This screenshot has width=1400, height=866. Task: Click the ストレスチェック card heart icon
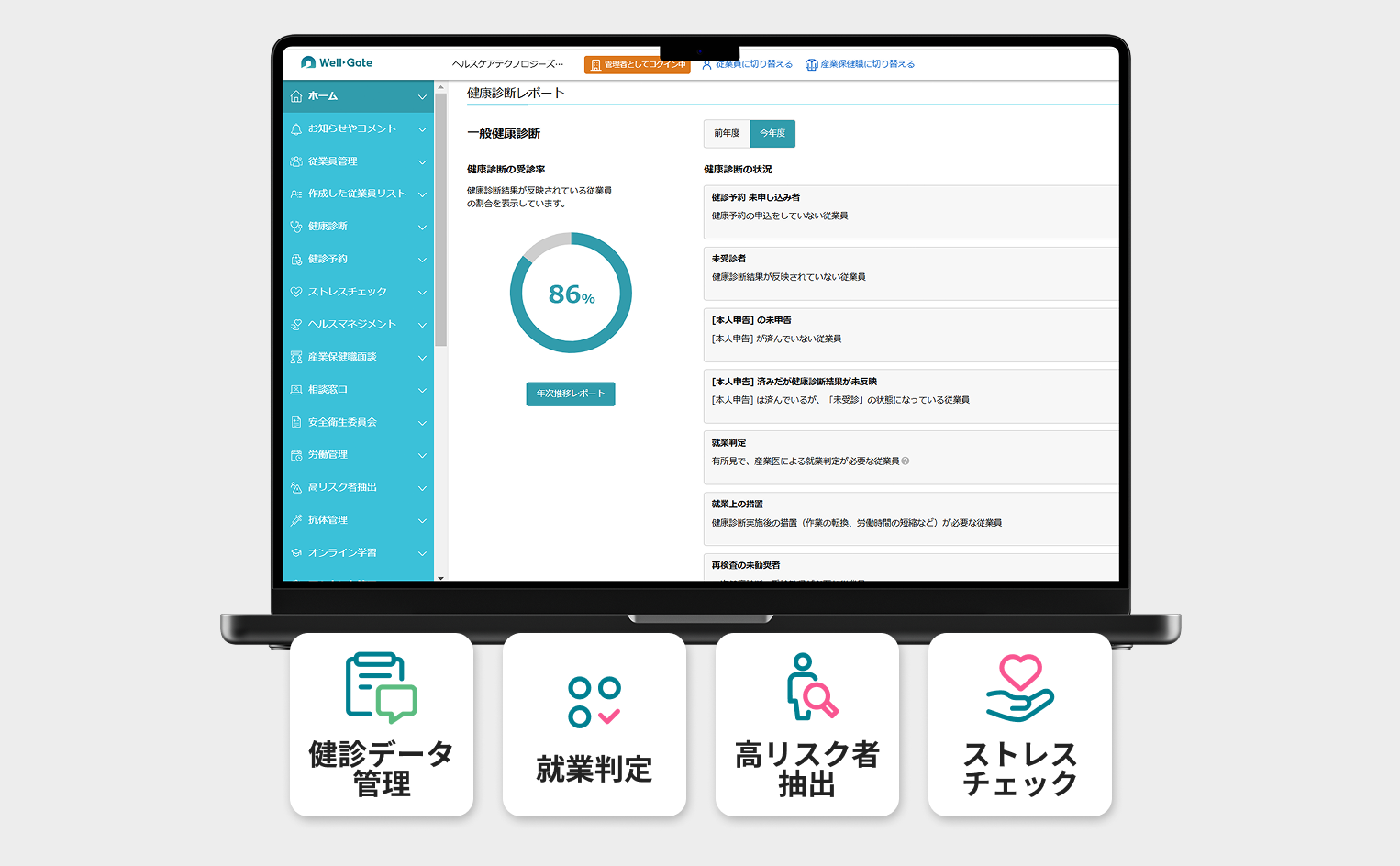(x=1020, y=688)
